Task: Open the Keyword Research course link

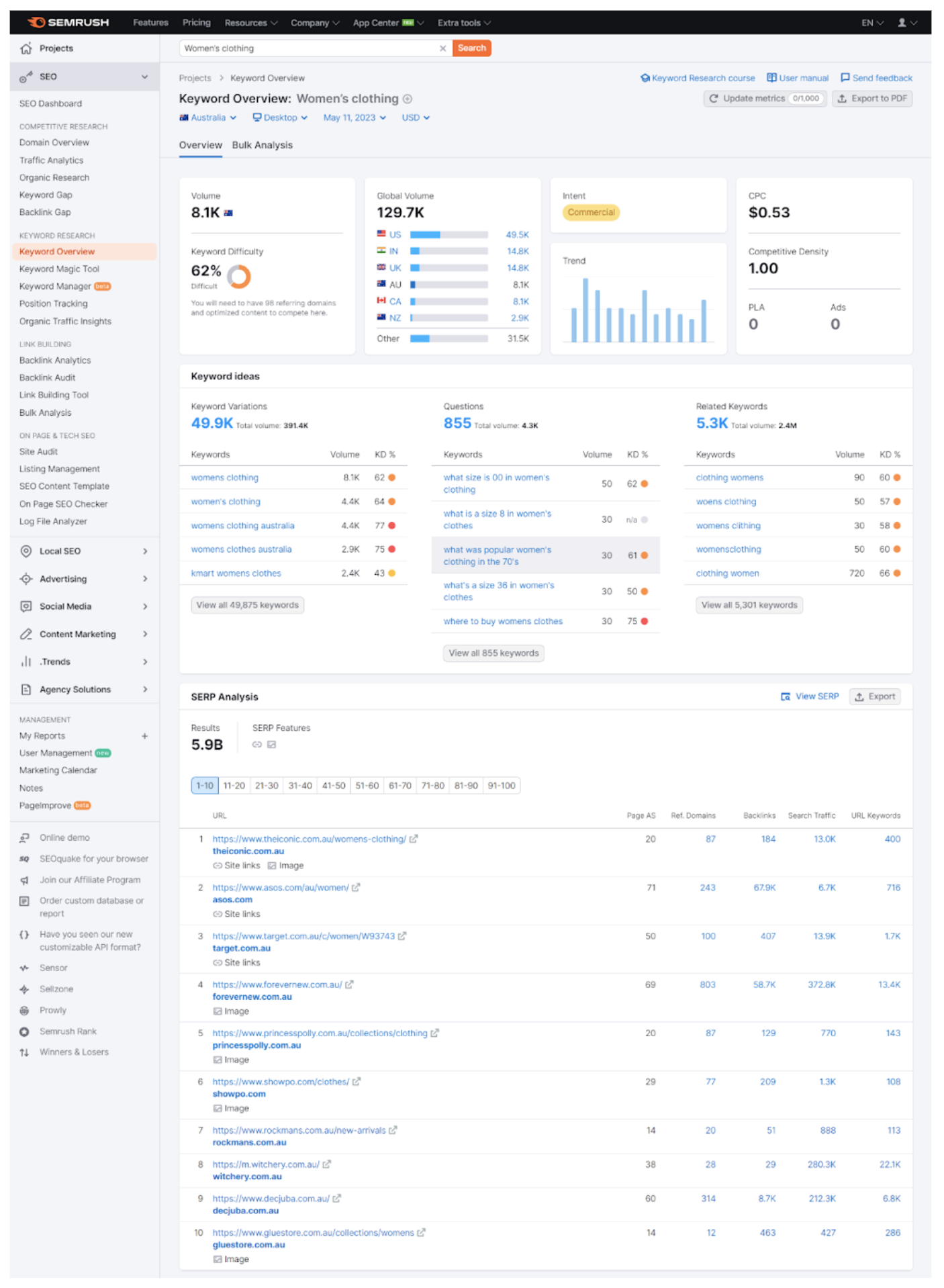Action: pos(697,78)
